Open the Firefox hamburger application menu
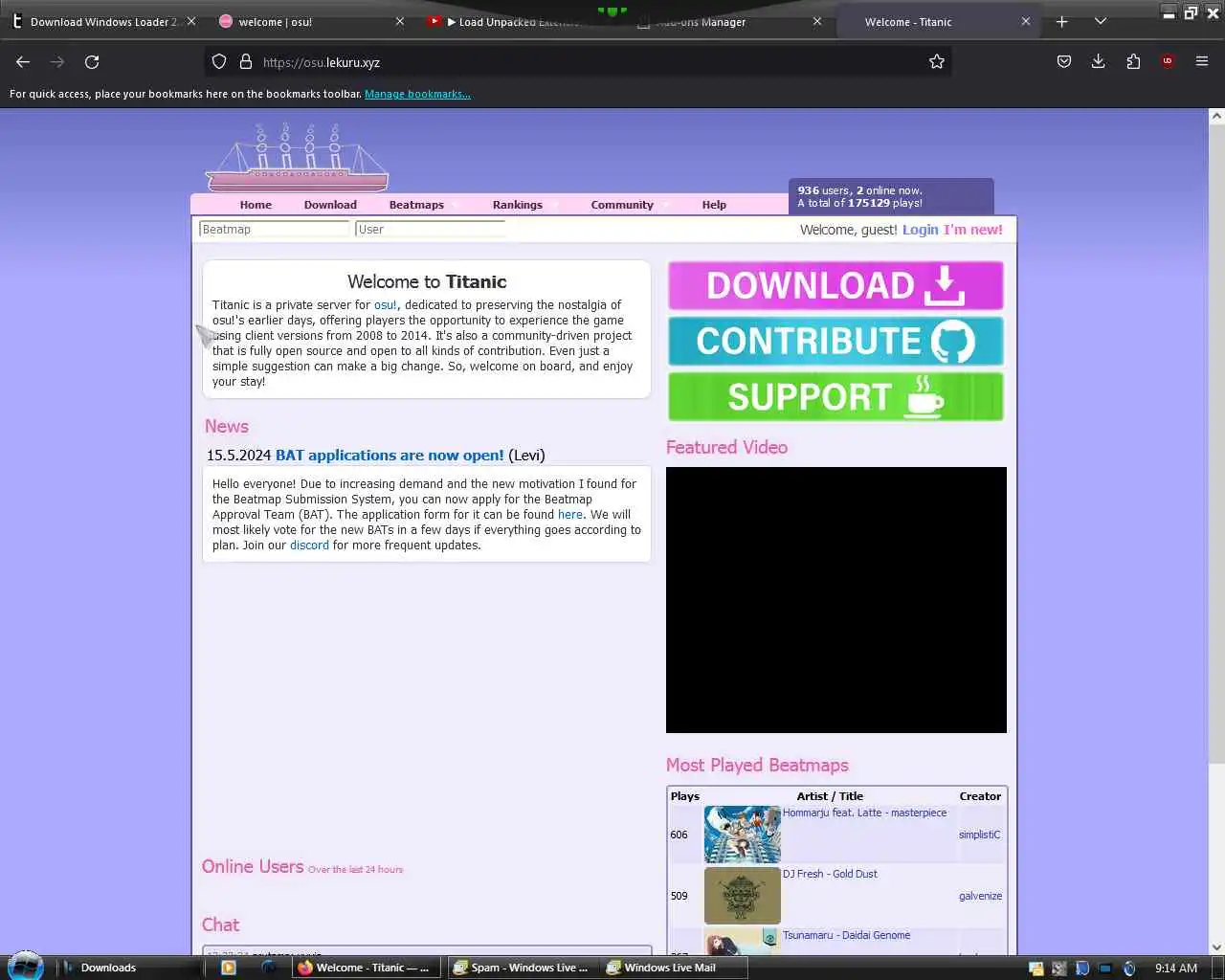 point(1202,61)
